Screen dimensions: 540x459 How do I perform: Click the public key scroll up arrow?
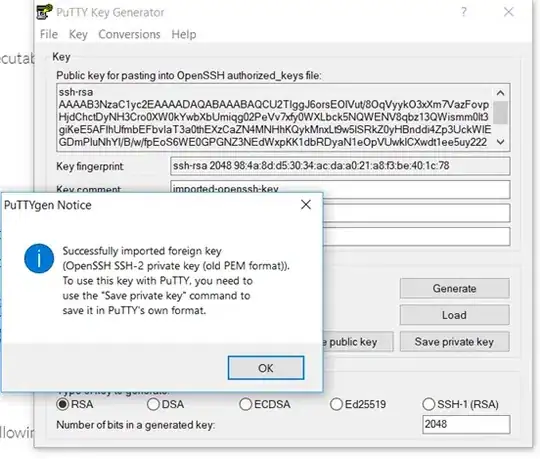point(500,93)
